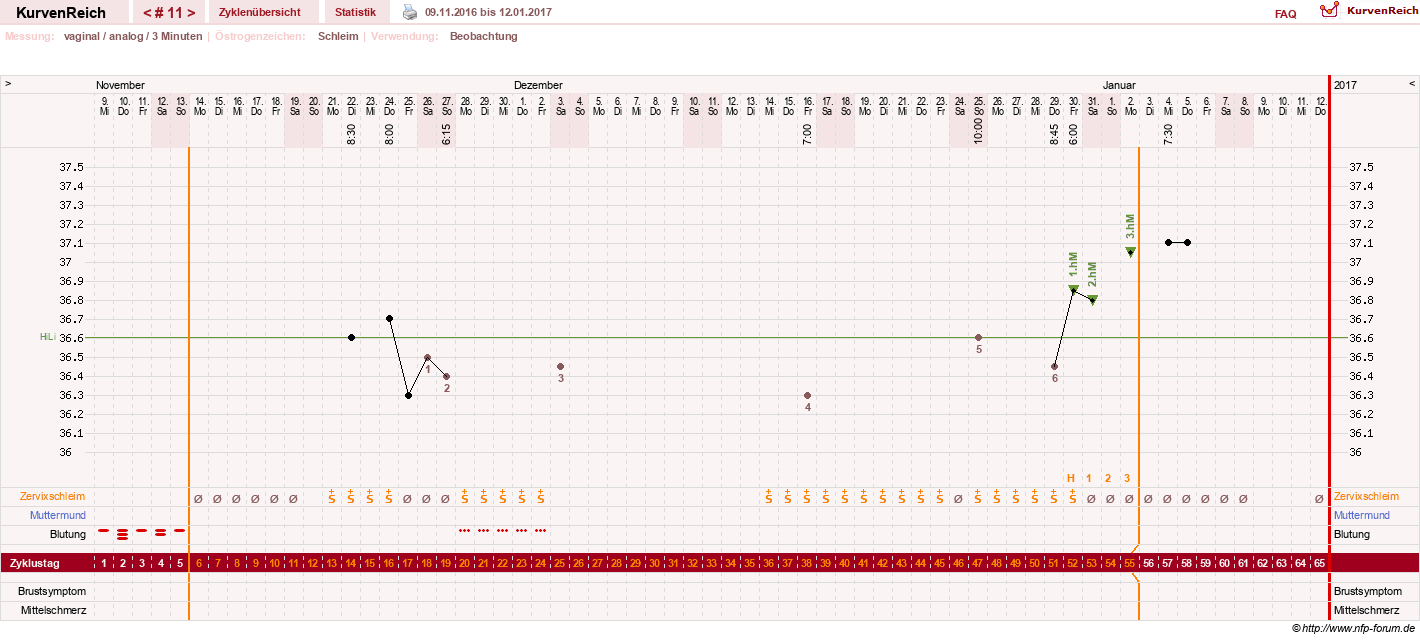Click the KurvenReich title tab
The height and width of the screenshot is (640, 1420).
click(x=61, y=13)
